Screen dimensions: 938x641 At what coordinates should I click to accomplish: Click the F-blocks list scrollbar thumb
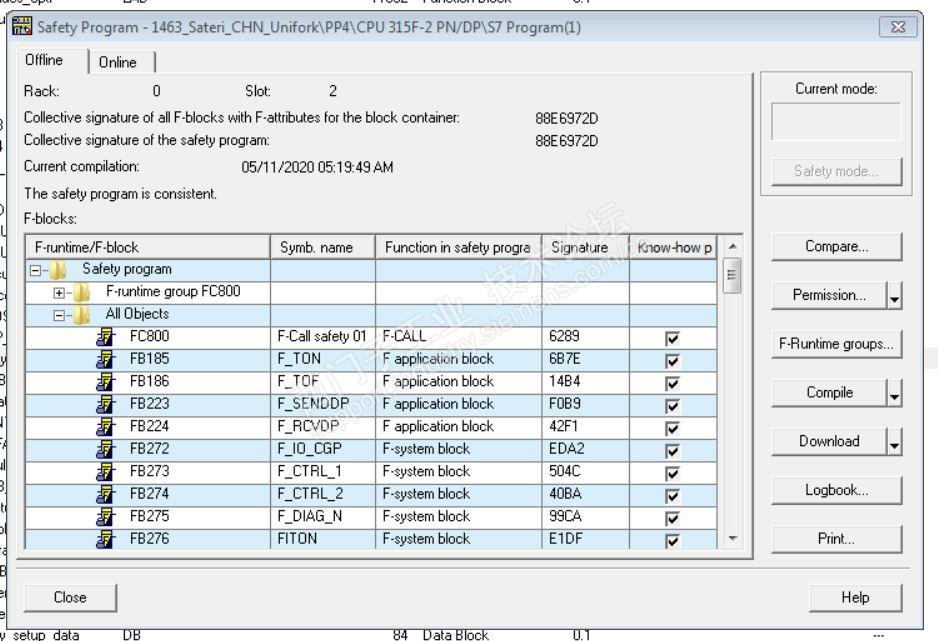coord(732,275)
